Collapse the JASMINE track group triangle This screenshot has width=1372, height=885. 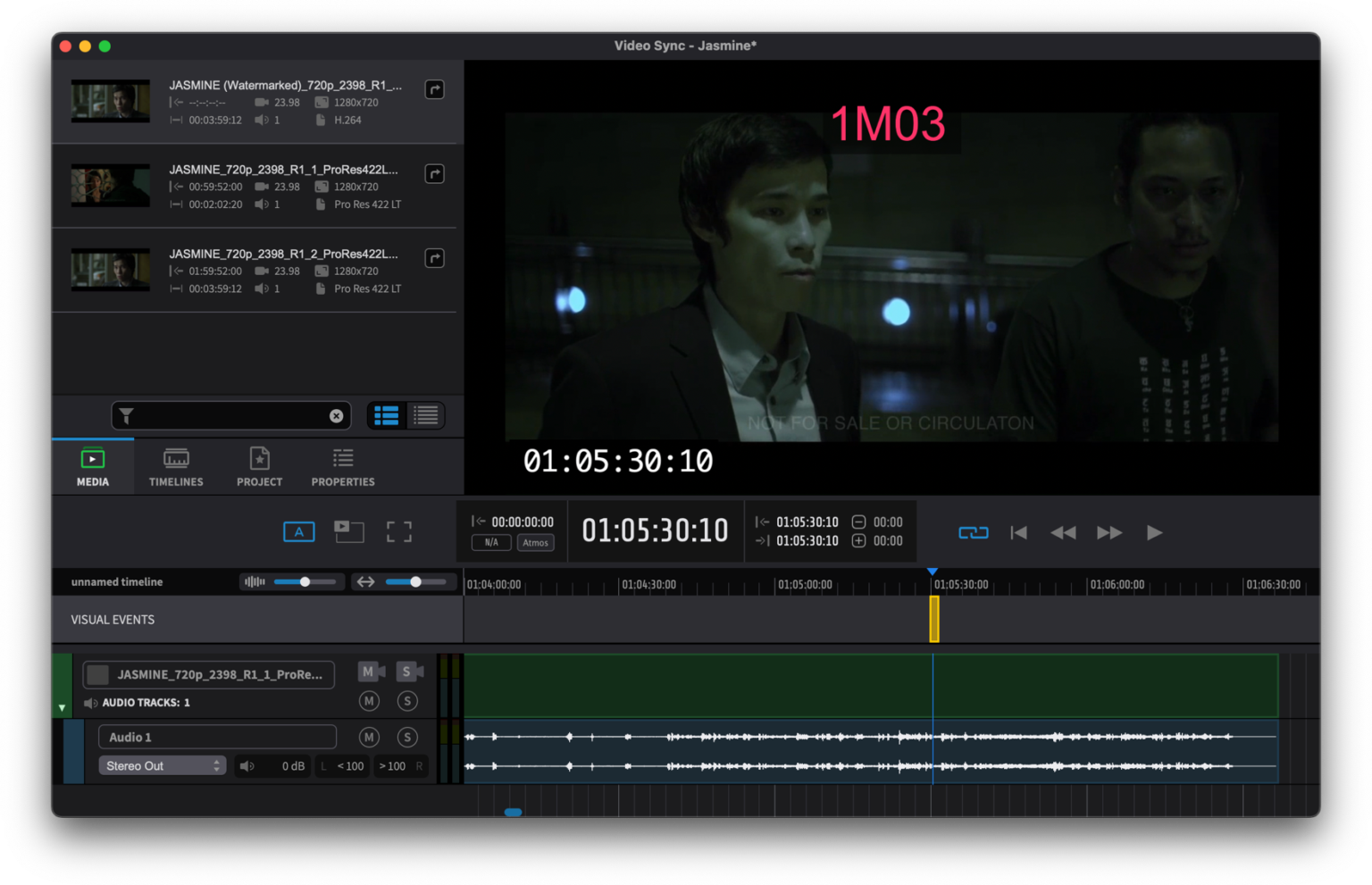pyautogui.click(x=62, y=706)
